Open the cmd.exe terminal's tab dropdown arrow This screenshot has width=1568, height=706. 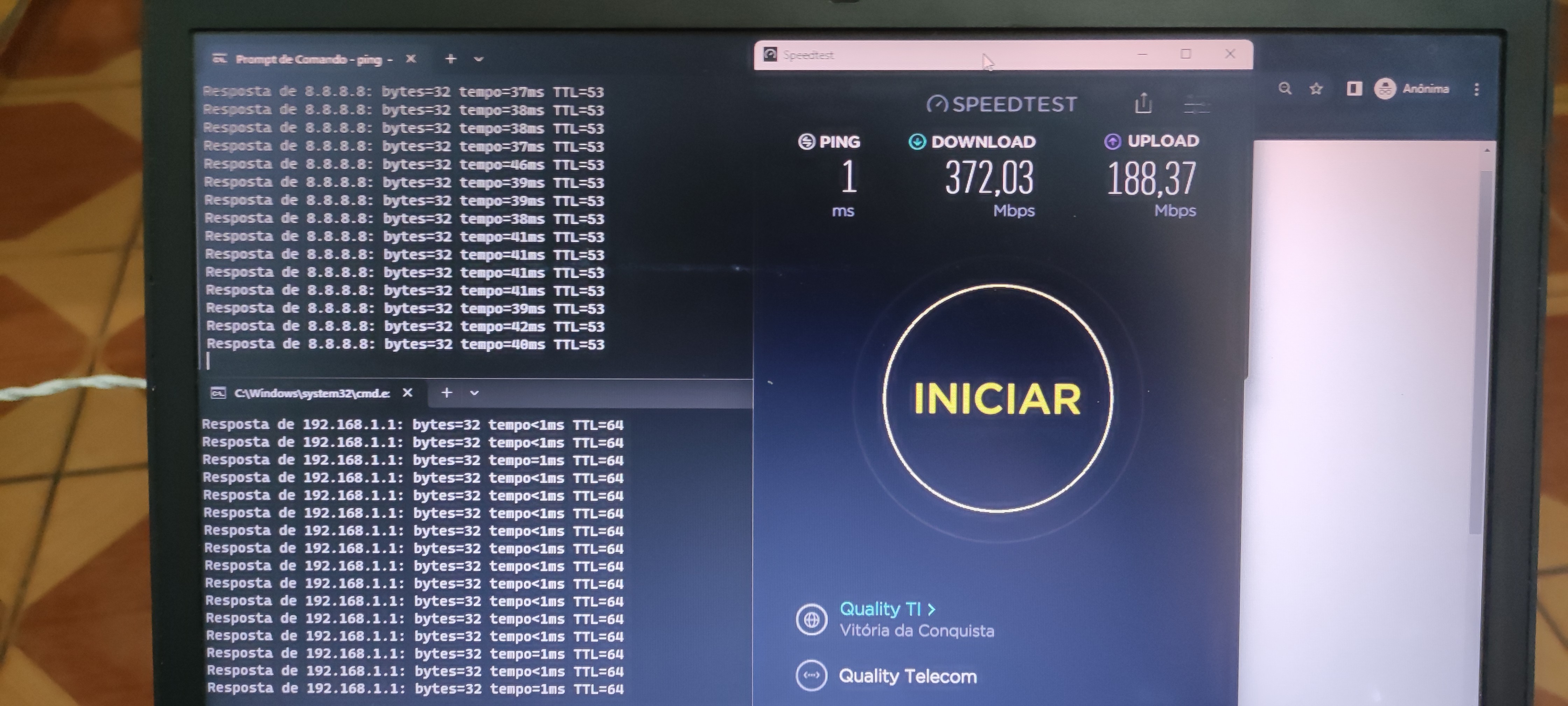tap(474, 394)
